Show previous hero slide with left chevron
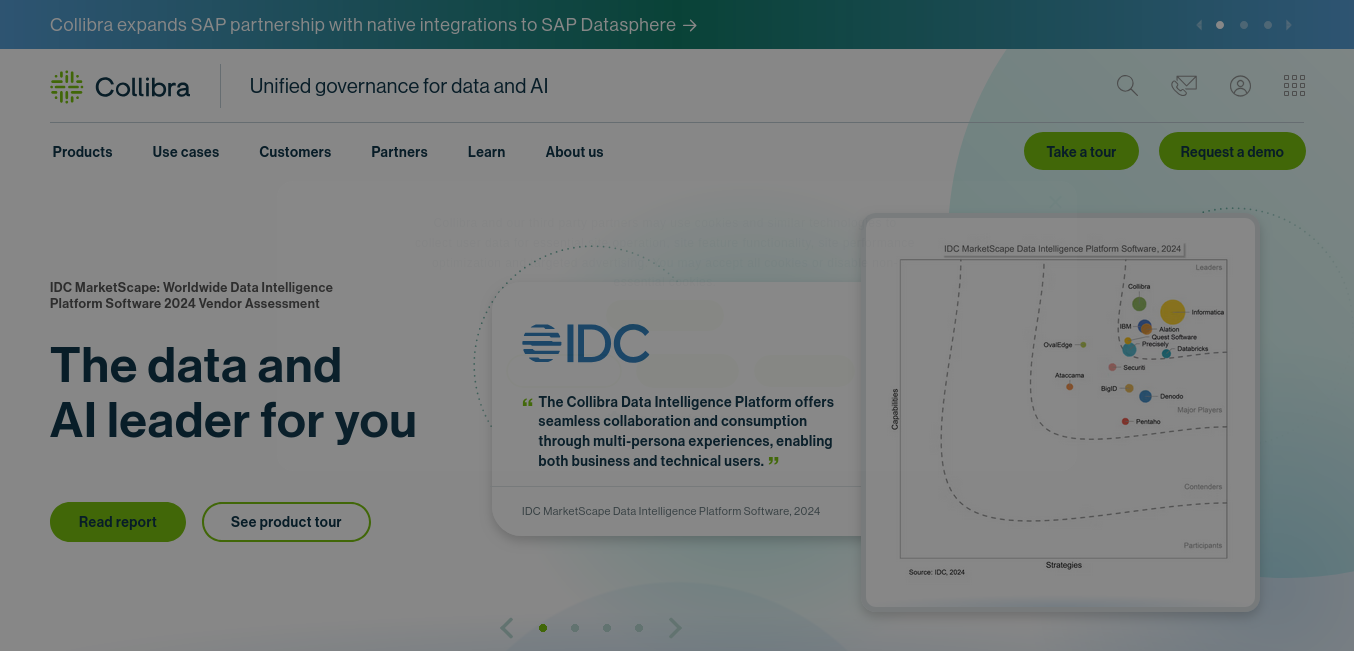1366x651 pixels. tap(507, 628)
